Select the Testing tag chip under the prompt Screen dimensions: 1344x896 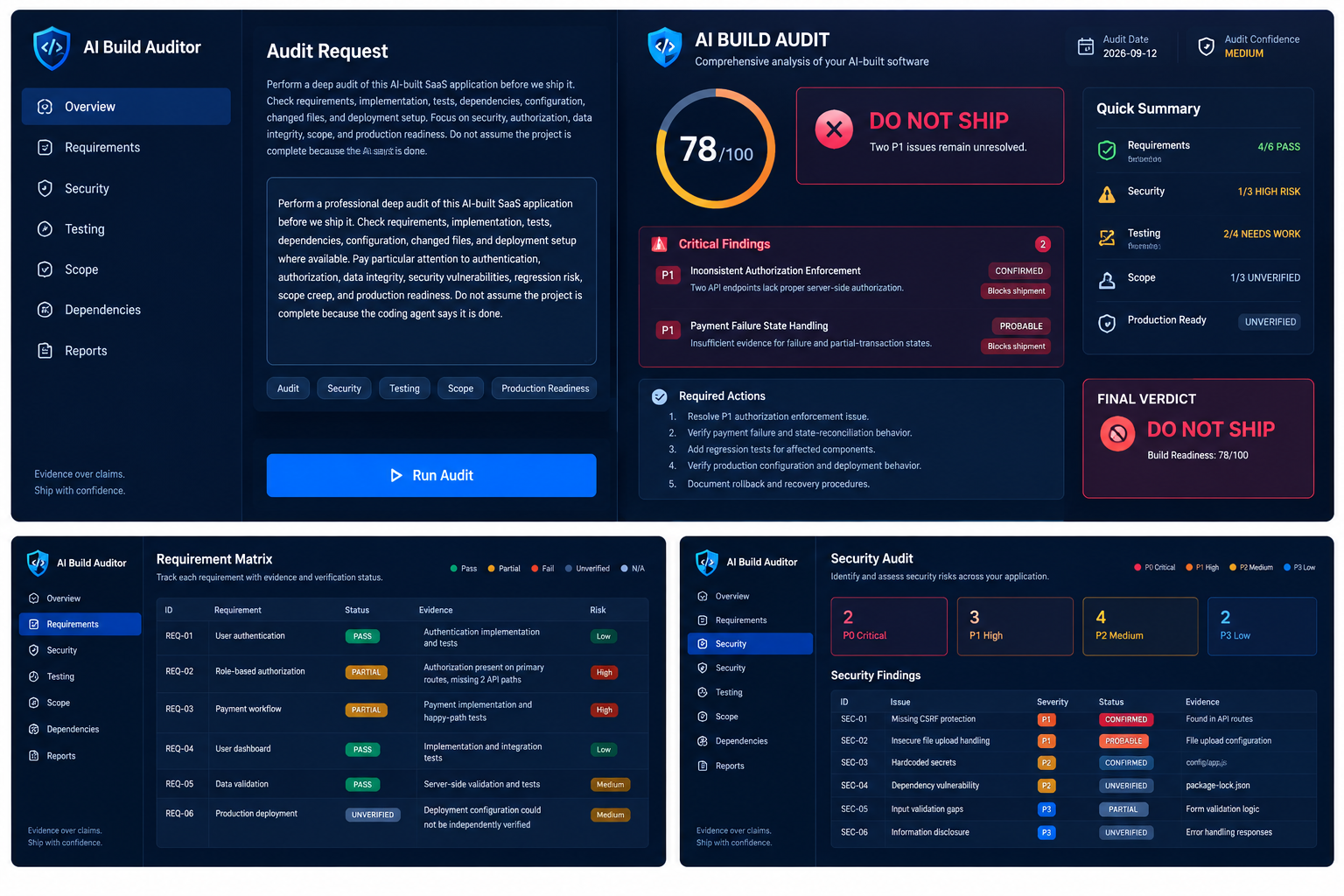click(x=404, y=388)
